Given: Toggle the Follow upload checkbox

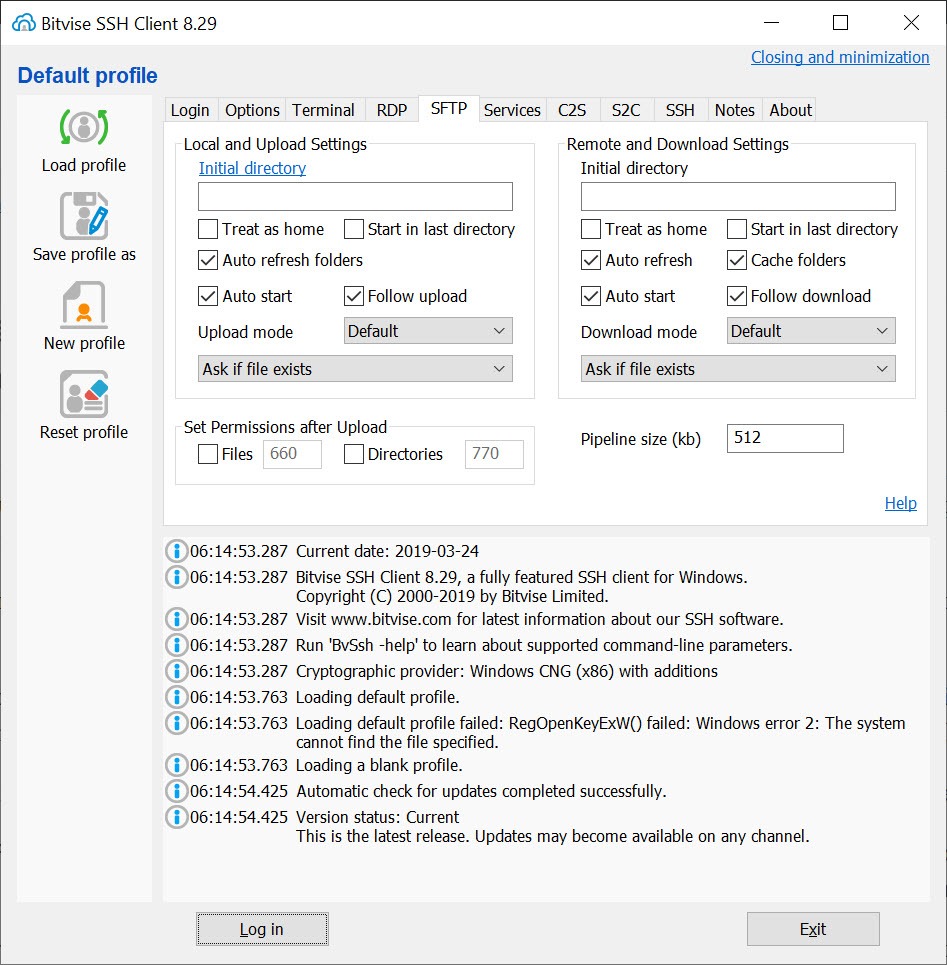Looking at the screenshot, I should (x=354, y=296).
